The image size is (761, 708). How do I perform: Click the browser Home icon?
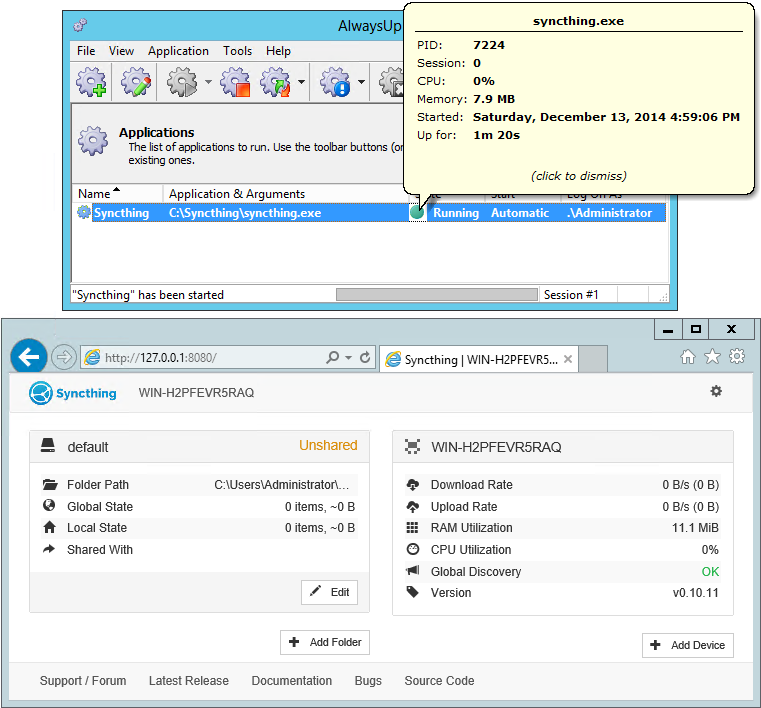(x=688, y=357)
